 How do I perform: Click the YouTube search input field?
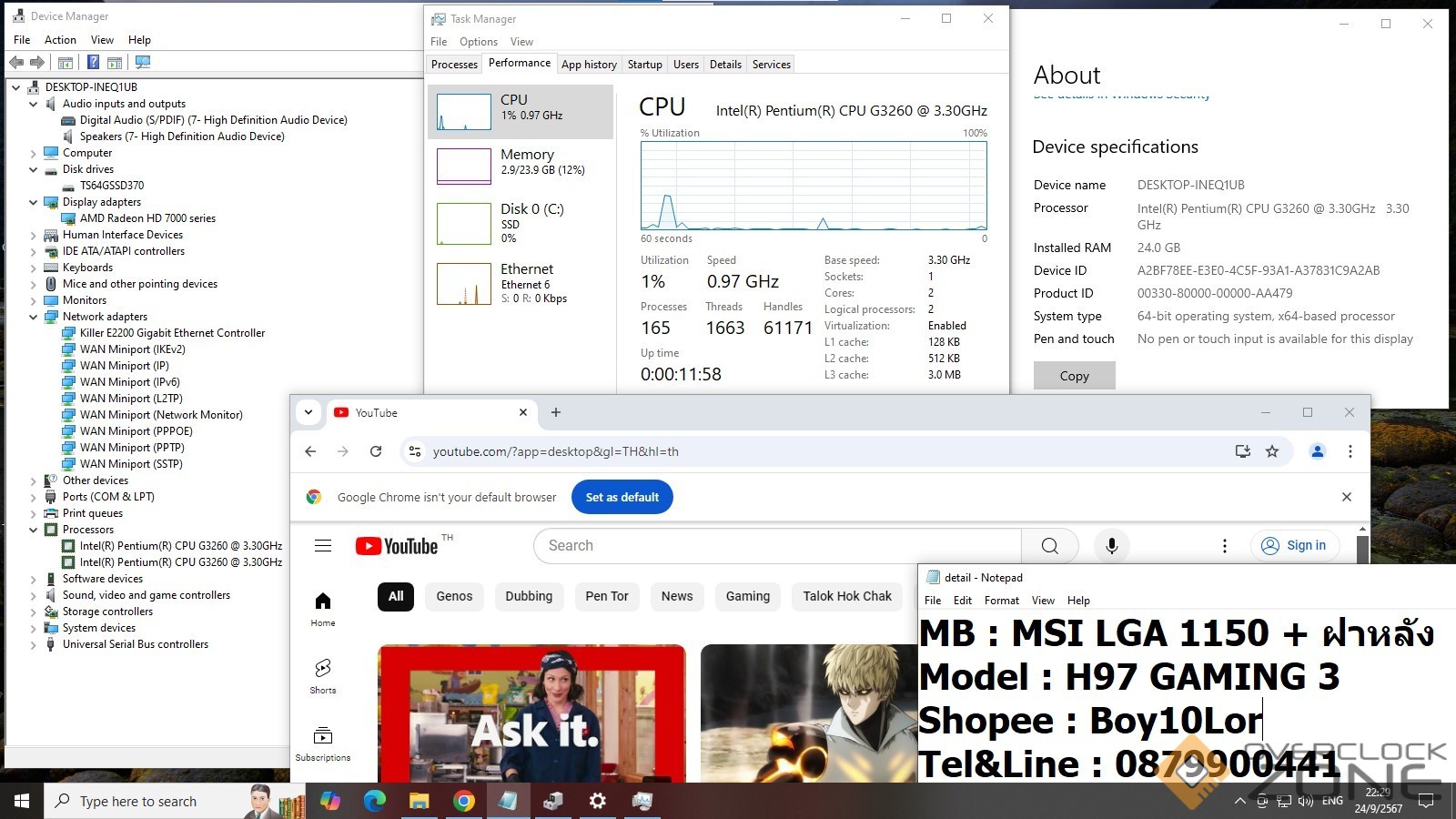coord(778,546)
